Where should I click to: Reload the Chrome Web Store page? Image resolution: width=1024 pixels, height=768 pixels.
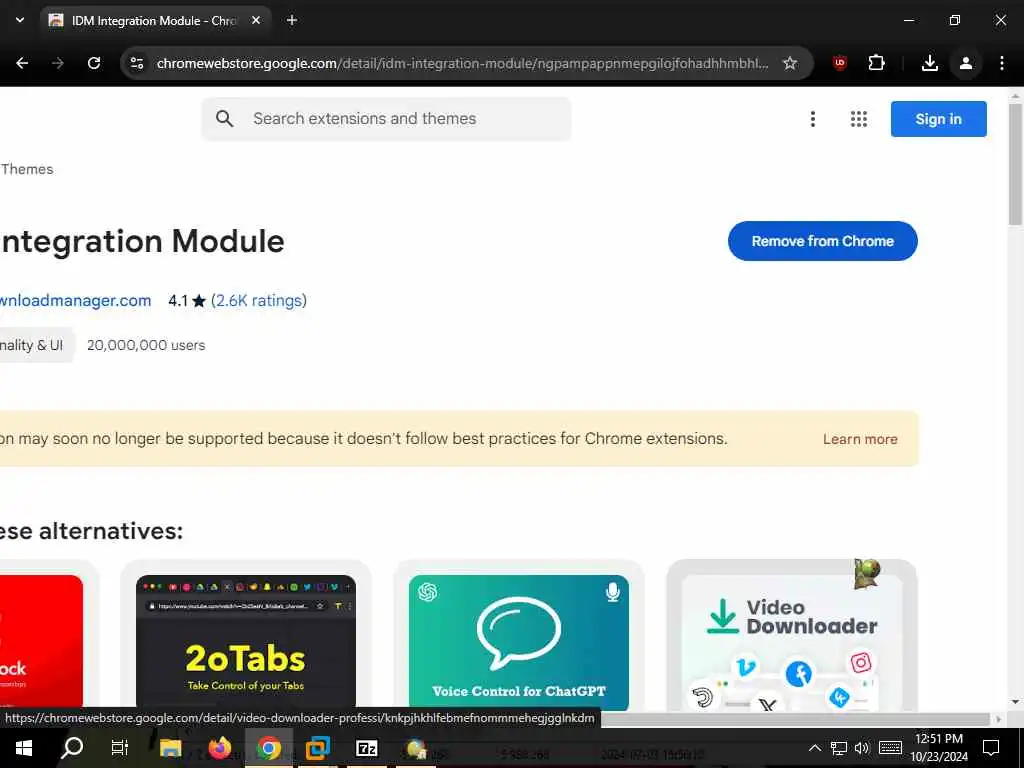pos(94,63)
